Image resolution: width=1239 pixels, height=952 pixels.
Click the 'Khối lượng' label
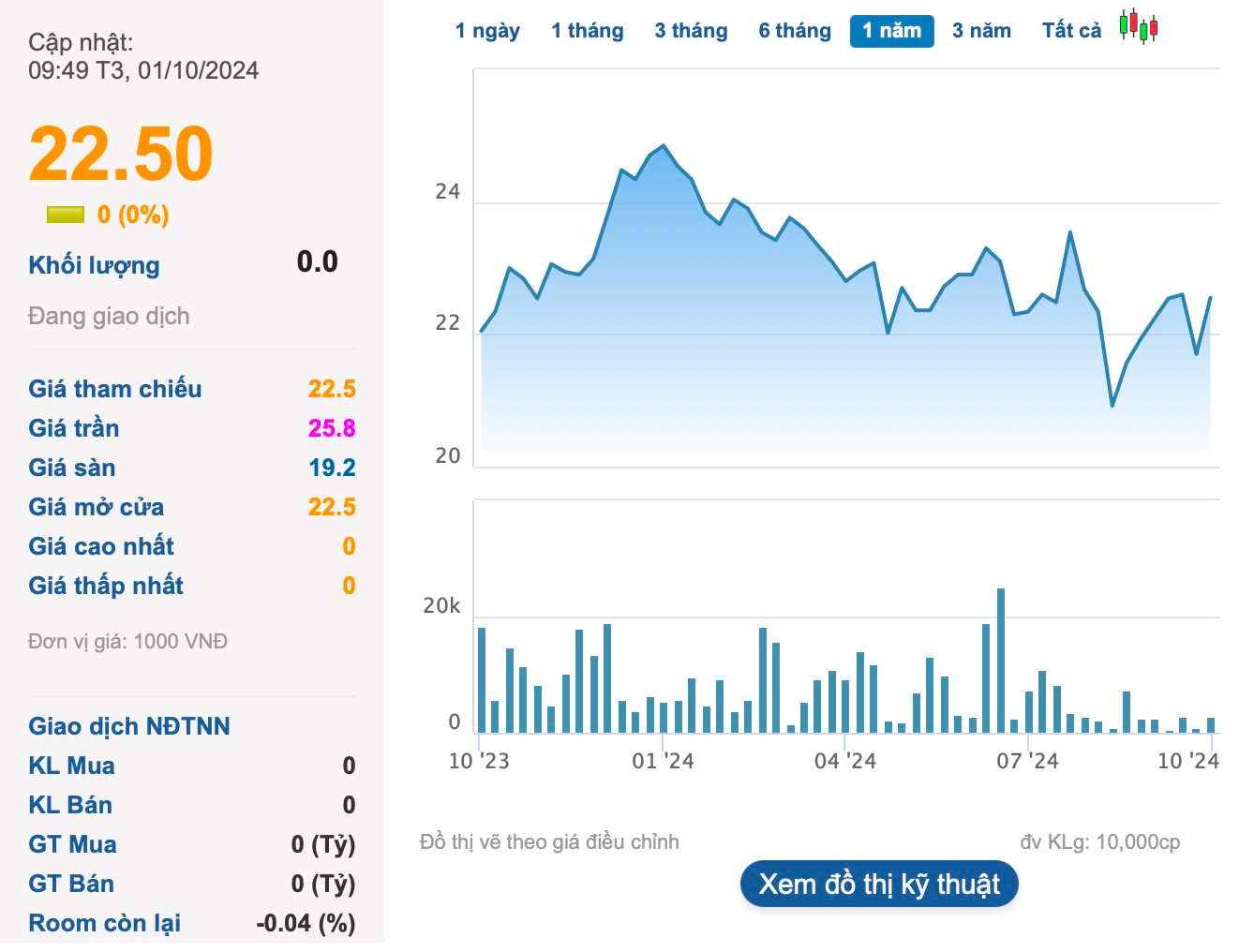(x=94, y=265)
